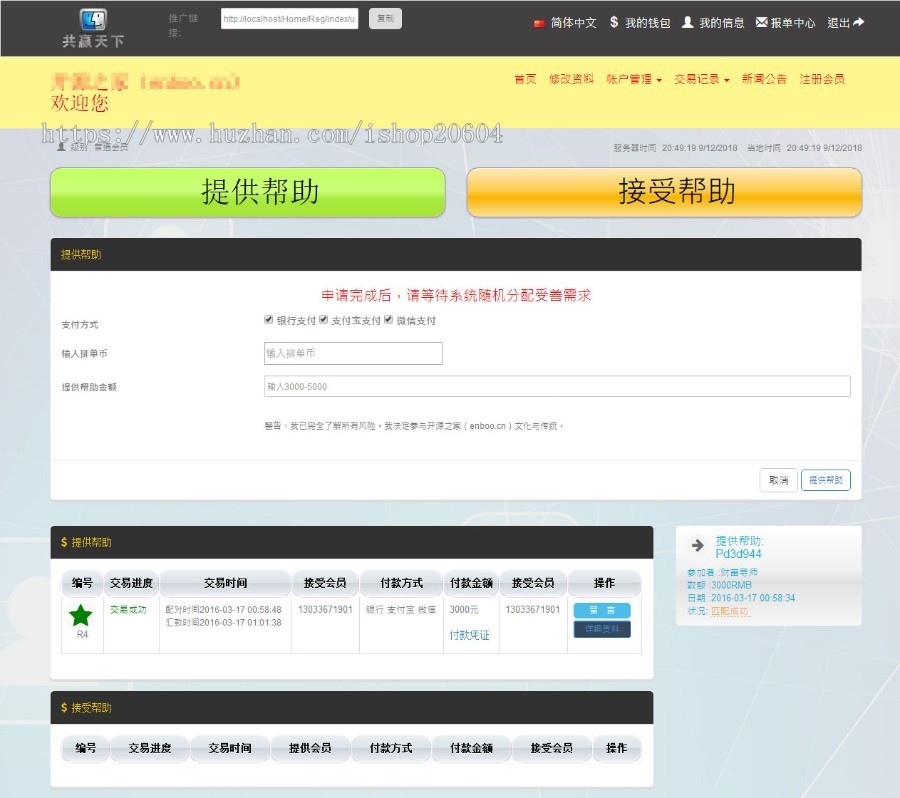Click the envelope icon beside 报单中心
This screenshot has height=798, width=900.
761,22
